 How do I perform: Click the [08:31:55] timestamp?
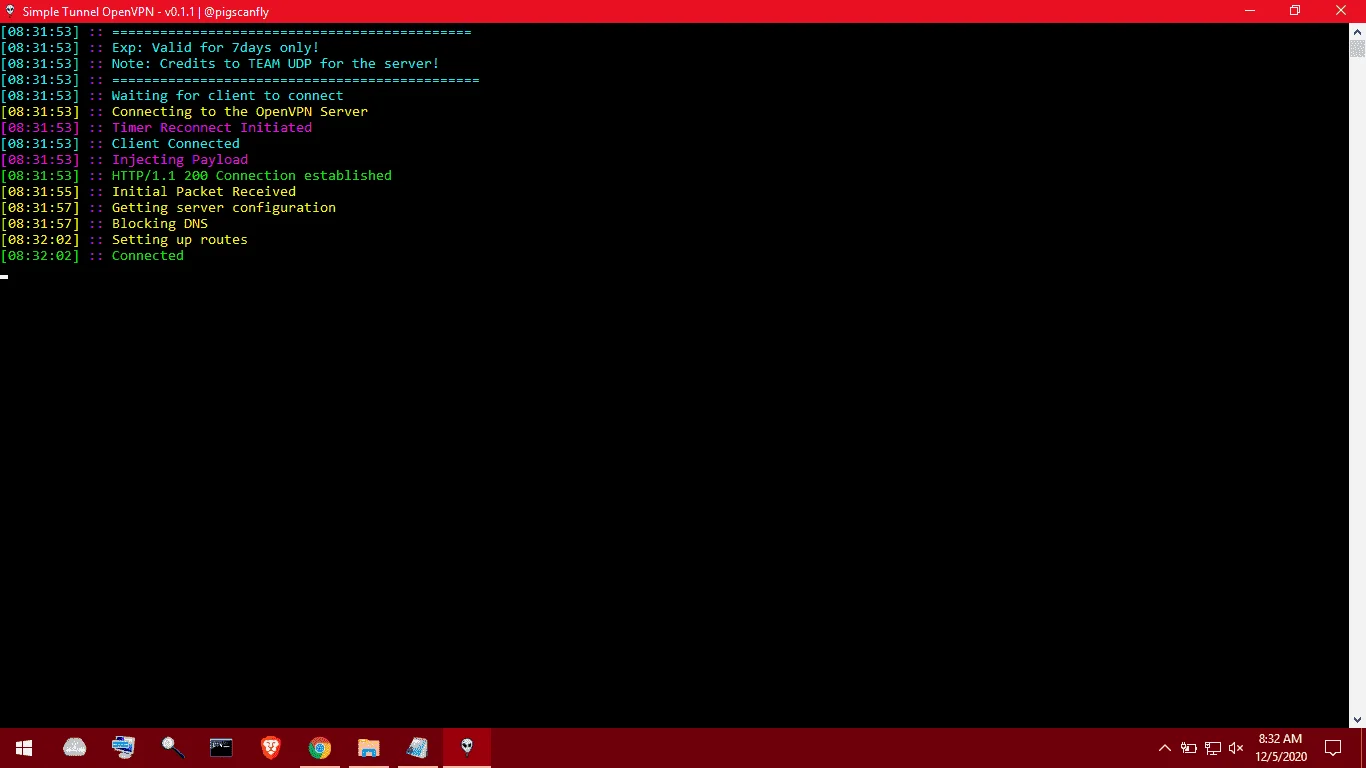[40, 192]
